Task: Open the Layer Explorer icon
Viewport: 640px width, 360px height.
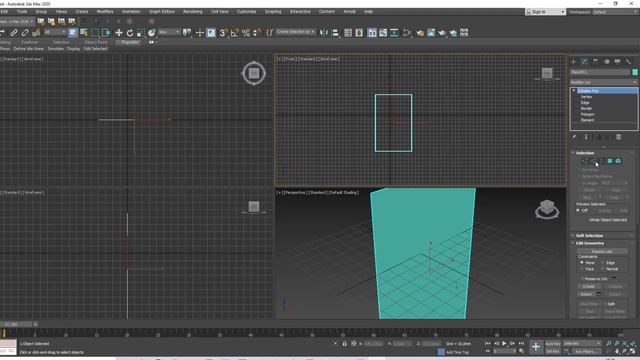Action: (359, 33)
